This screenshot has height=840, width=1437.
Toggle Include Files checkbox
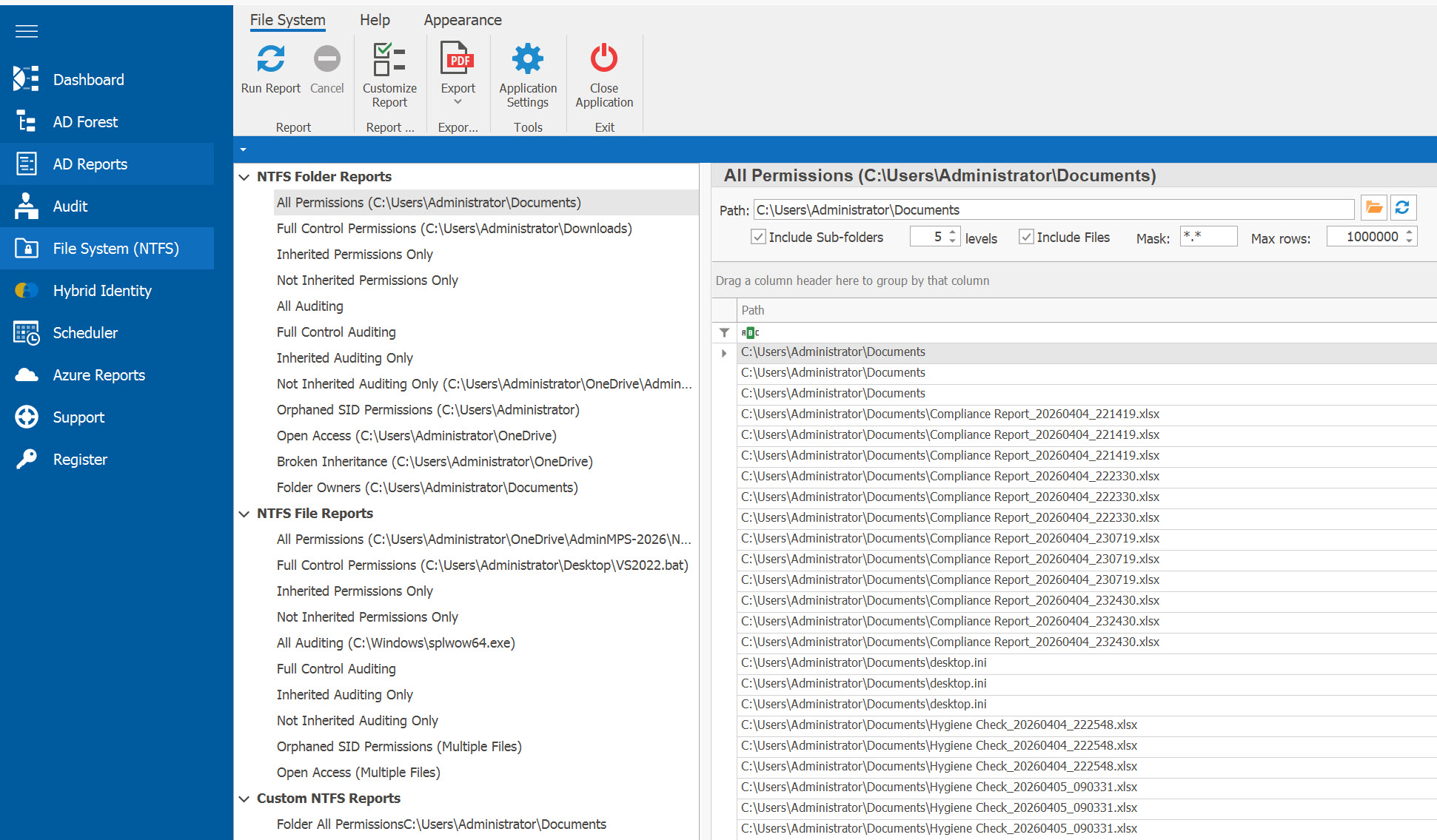[x=1026, y=237]
